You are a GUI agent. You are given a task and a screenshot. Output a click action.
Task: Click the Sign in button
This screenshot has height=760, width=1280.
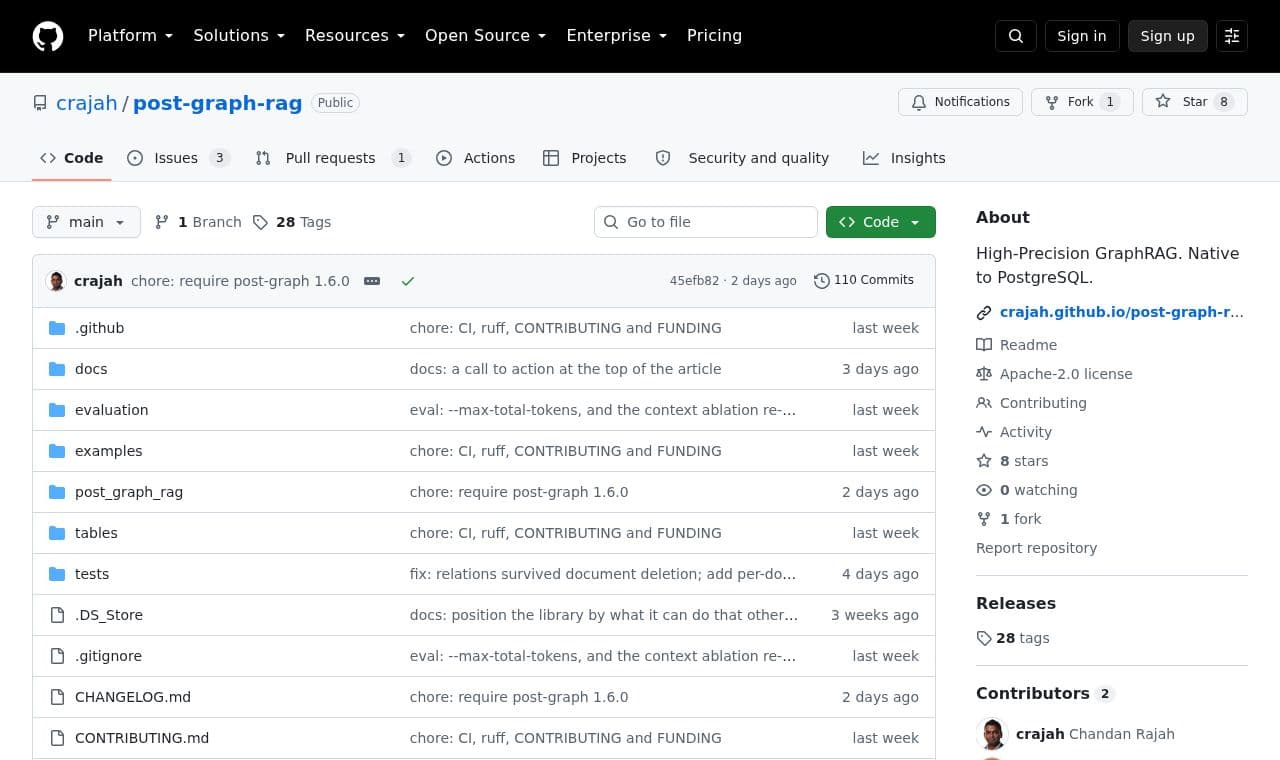pos(1082,36)
